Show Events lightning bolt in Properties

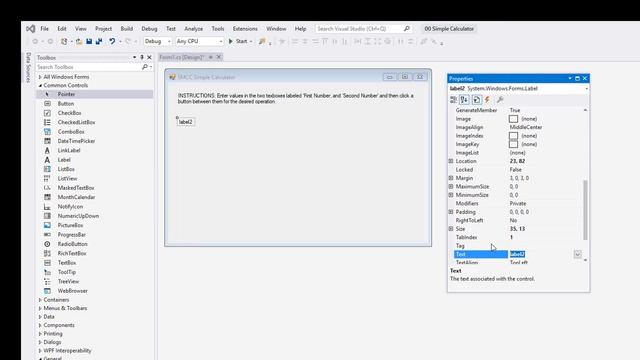tap(487, 100)
